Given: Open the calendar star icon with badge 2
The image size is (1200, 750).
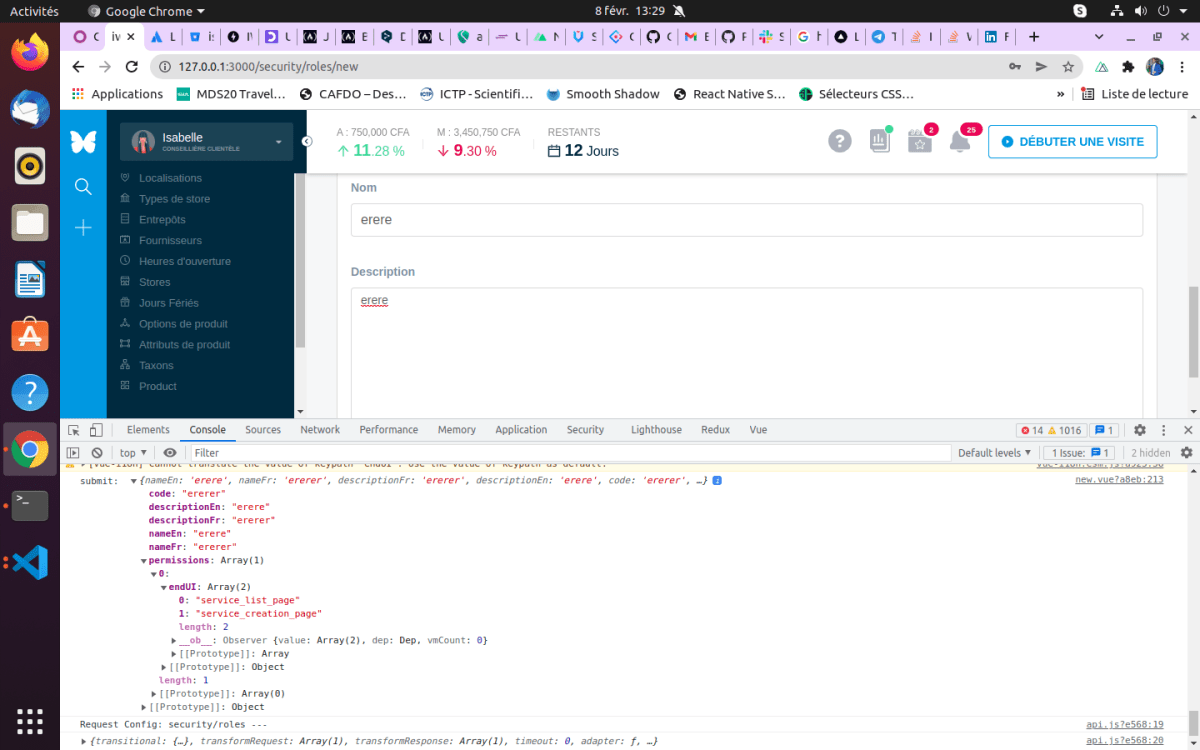Looking at the screenshot, I should coord(920,141).
